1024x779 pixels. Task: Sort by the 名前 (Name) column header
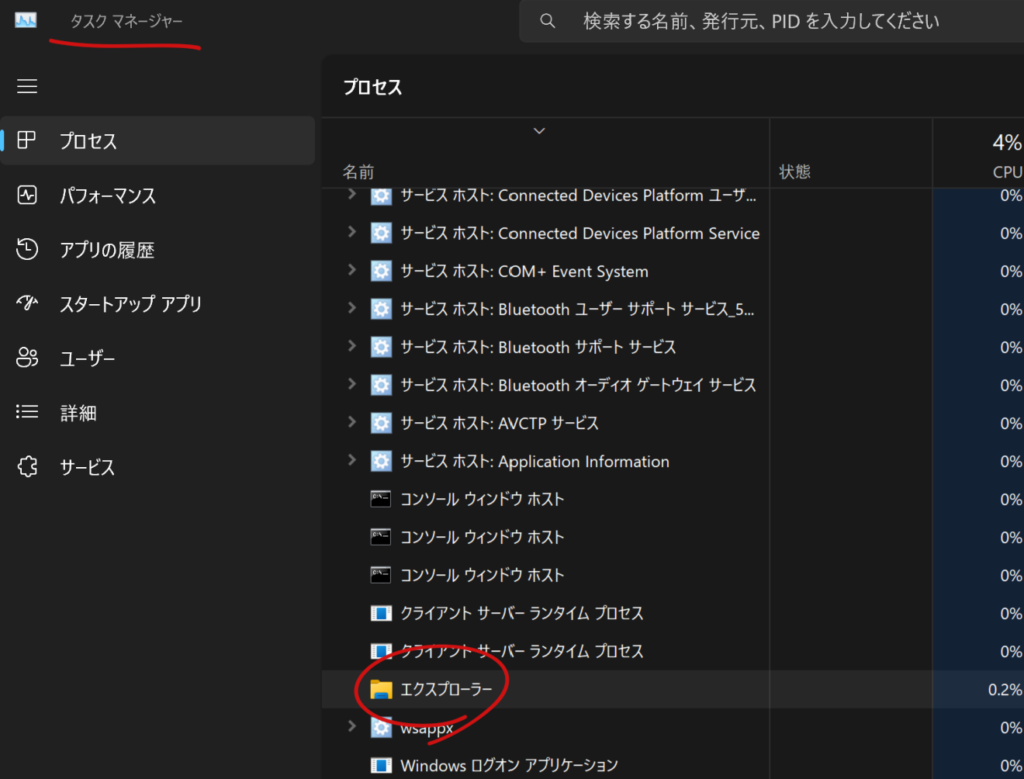click(x=359, y=172)
